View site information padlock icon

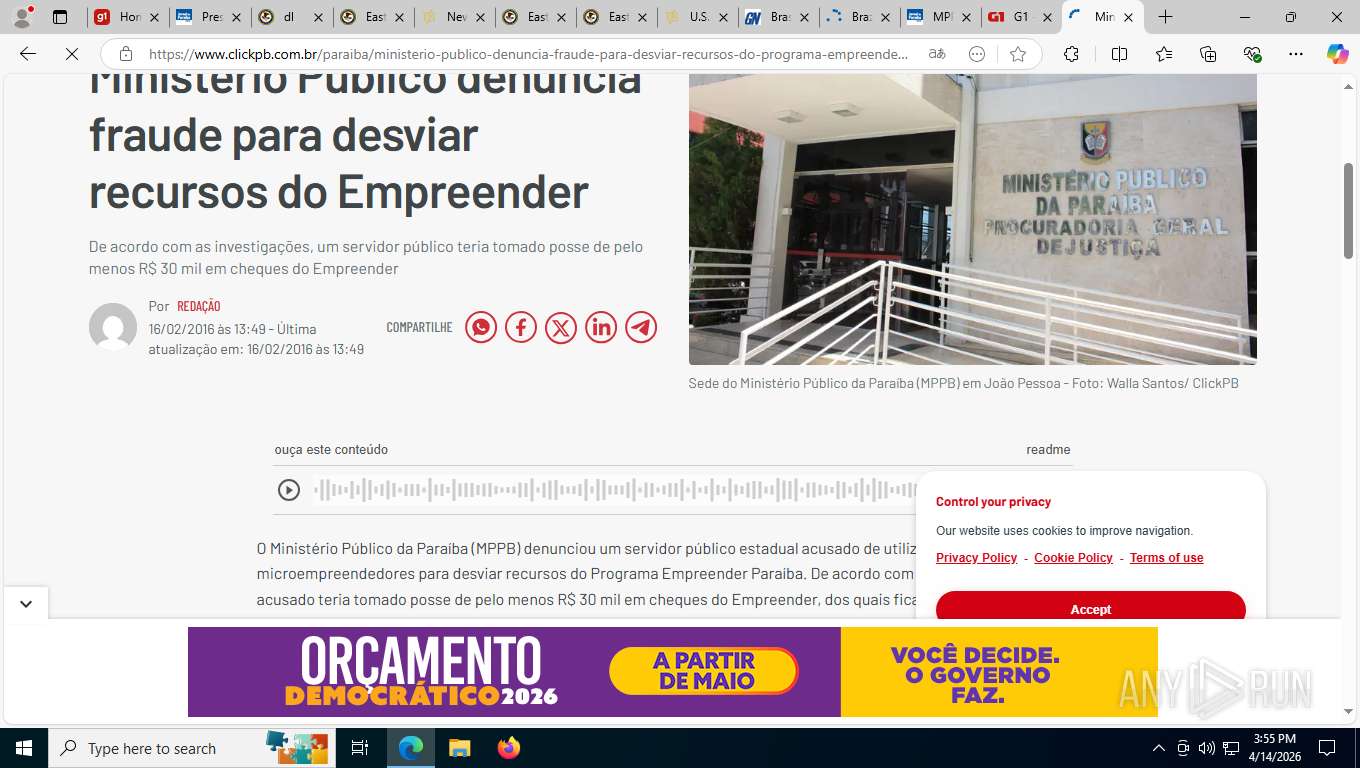coord(125,54)
